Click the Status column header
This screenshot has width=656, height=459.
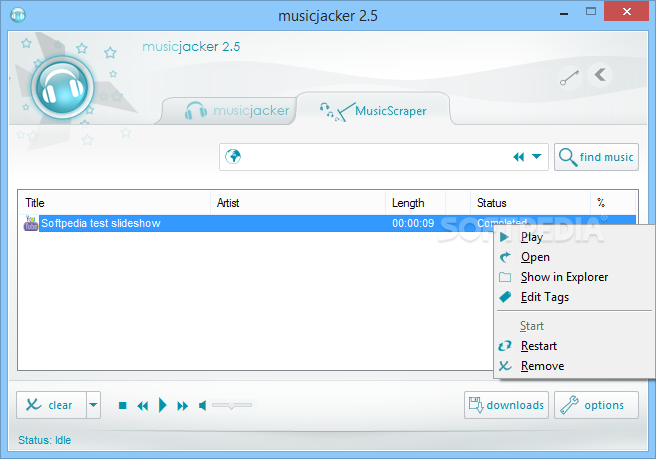530,203
